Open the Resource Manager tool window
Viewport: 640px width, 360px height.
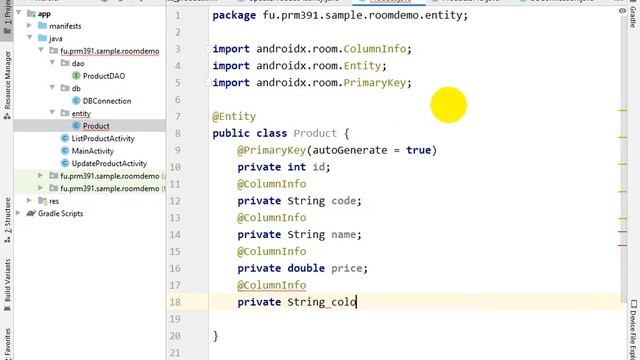point(7,85)
